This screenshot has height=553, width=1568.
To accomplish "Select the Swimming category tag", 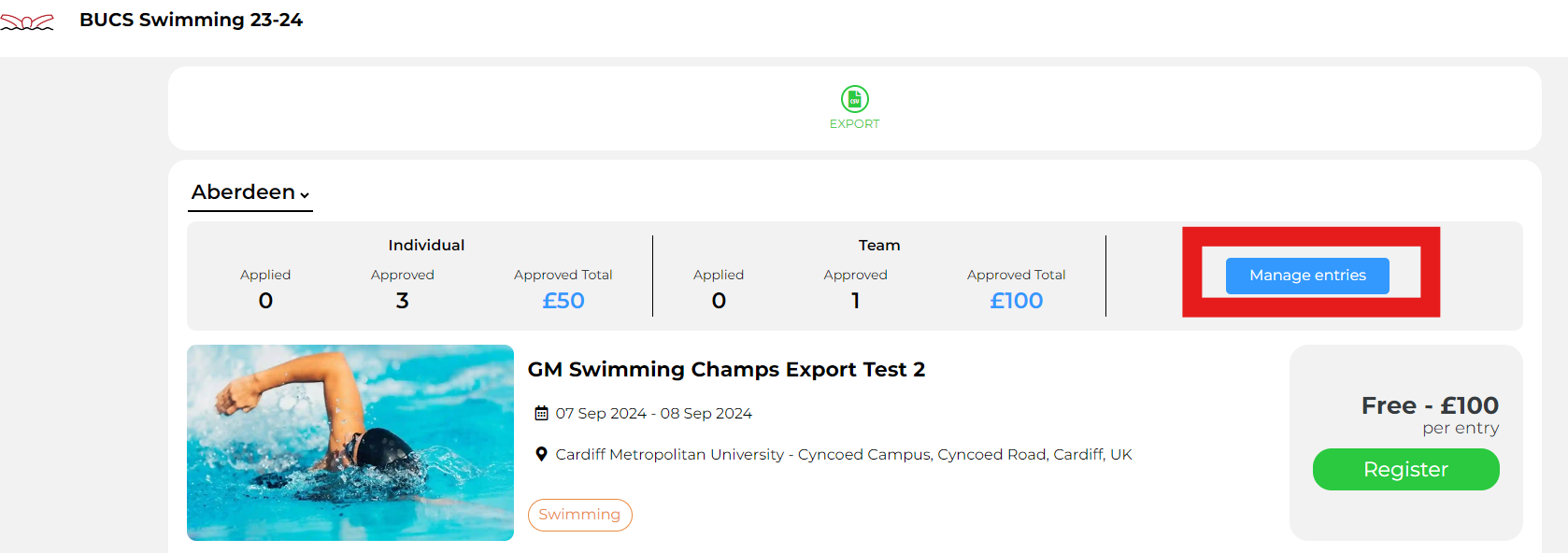I will click(x=579, y=515).
